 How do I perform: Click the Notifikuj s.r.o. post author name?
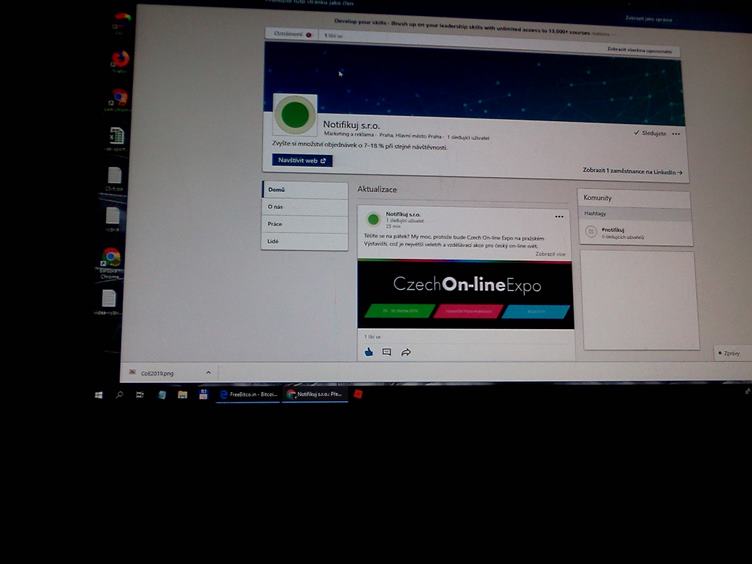click(x=403, y=214)
